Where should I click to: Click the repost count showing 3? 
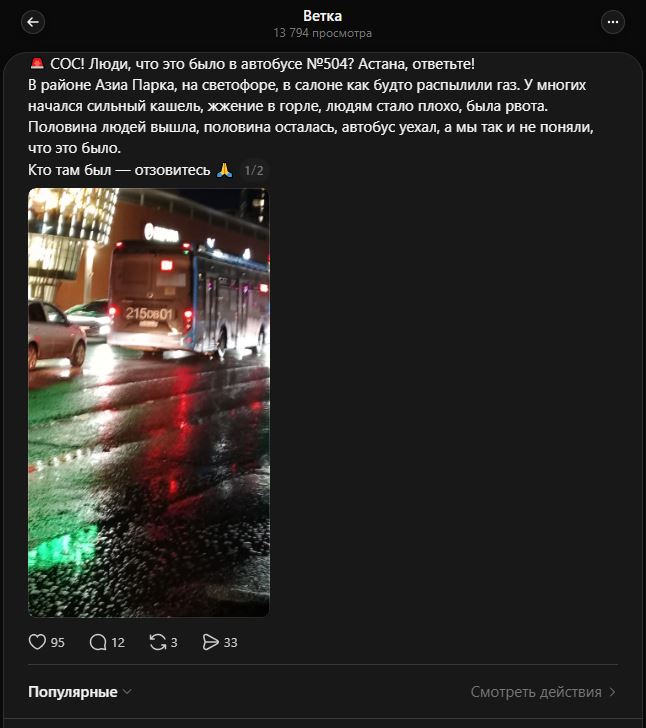[174, 643]
